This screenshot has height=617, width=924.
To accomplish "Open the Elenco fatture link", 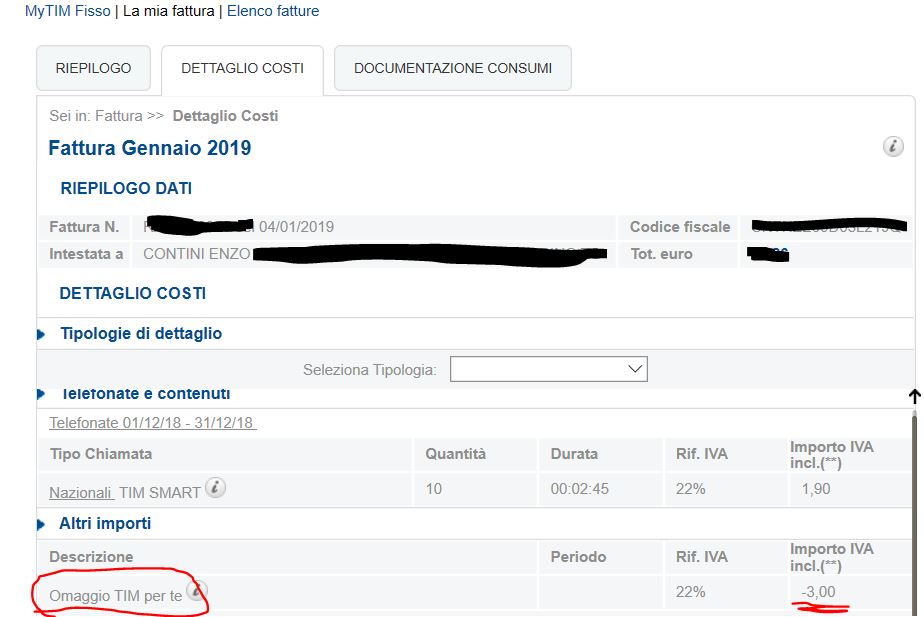I will pos(273,11).
